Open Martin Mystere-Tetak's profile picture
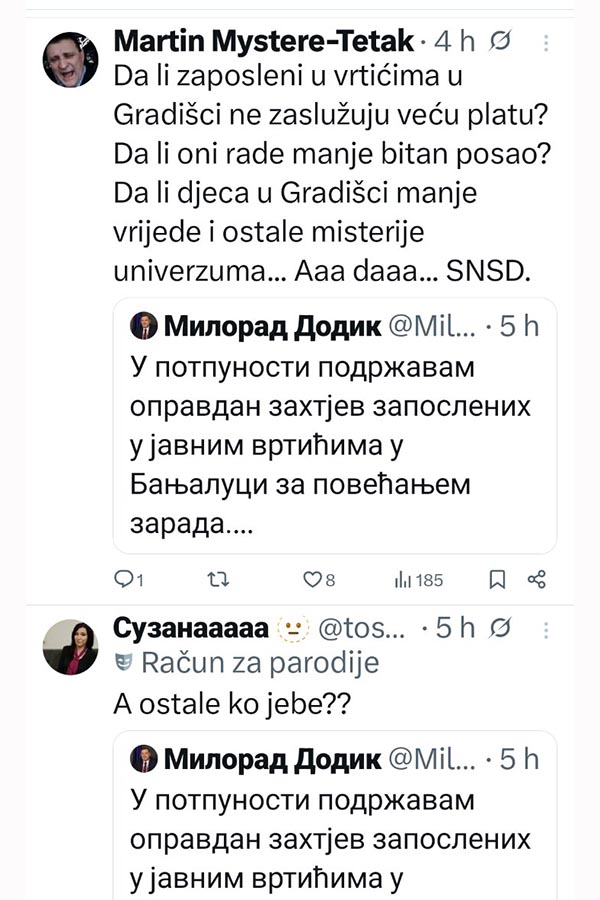The image size is (600, 900). (x=69, y=60)
